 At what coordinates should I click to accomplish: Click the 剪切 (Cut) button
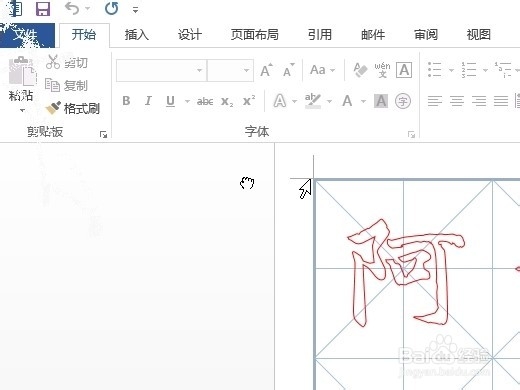point(67,62)
